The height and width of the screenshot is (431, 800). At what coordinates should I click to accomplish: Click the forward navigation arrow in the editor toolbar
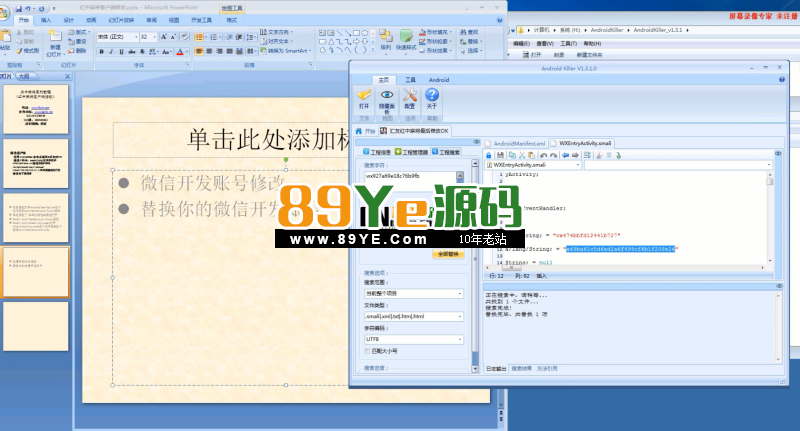(576, 155)
